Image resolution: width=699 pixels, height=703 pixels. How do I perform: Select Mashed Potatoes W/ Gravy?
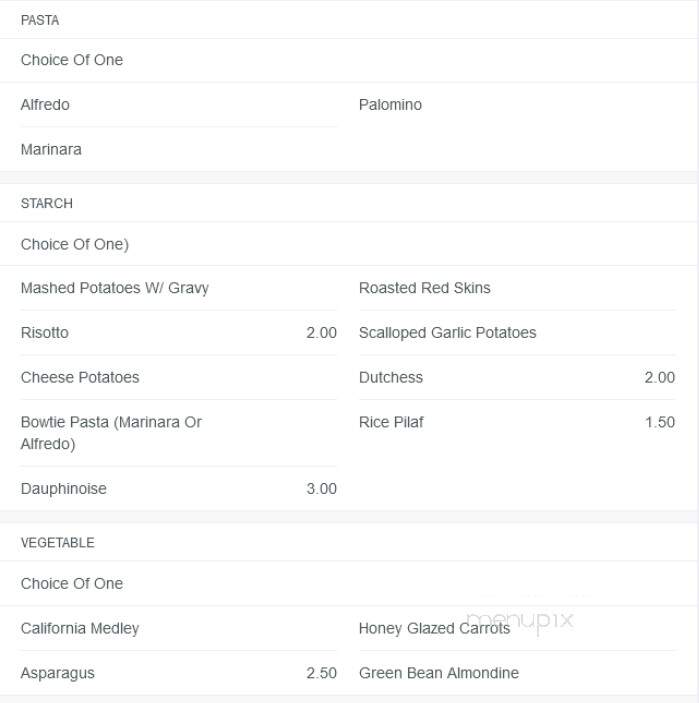(115, 288)
